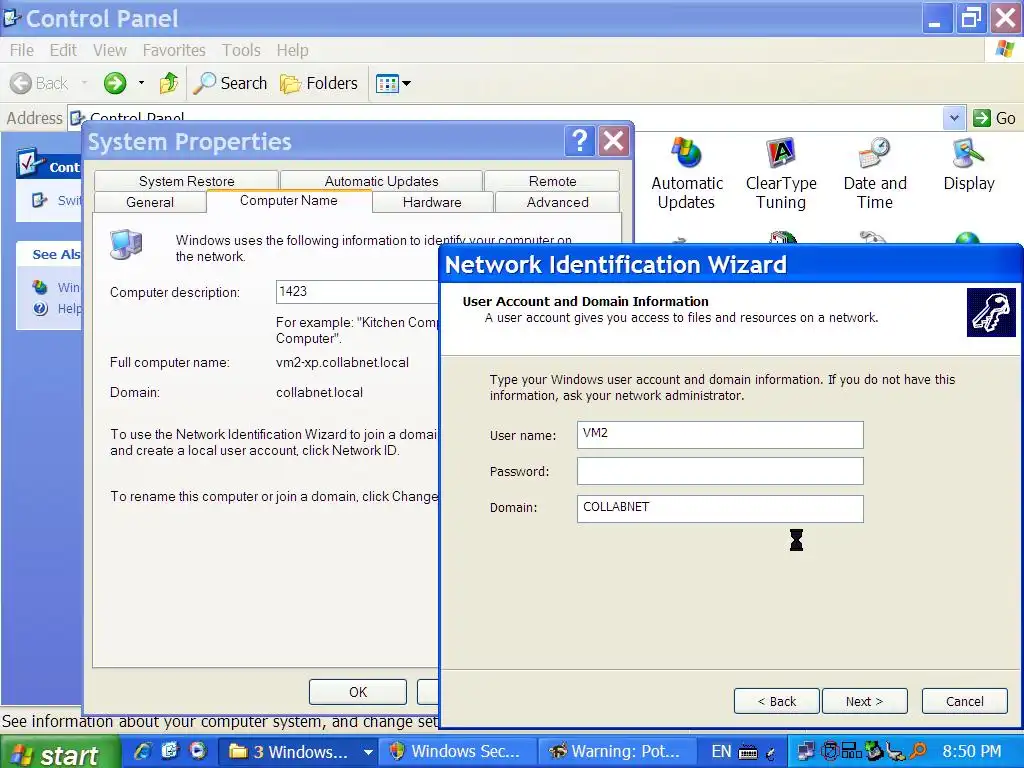Select the Computer Name tab
Screen dimensions: 1024x768
pos(289,200)
